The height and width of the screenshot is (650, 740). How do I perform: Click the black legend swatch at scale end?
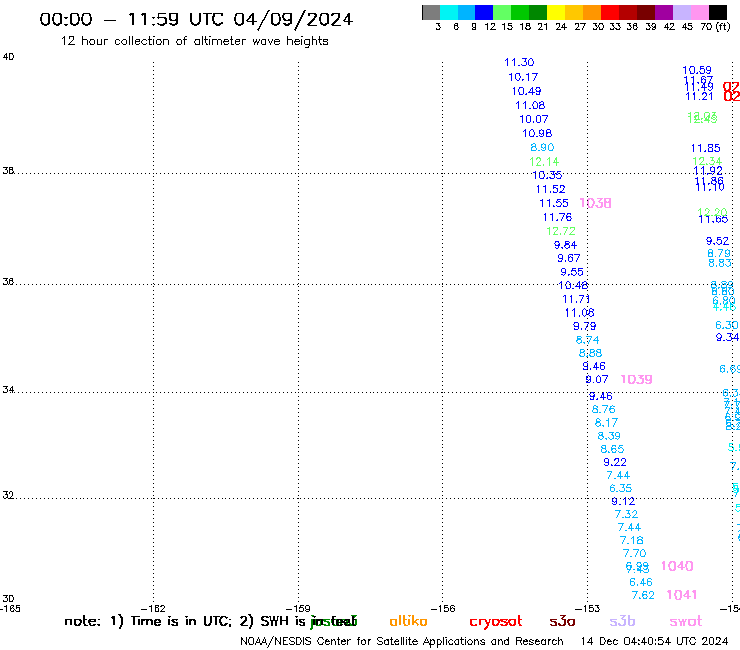pyautogui.click(x=718, y=12)
